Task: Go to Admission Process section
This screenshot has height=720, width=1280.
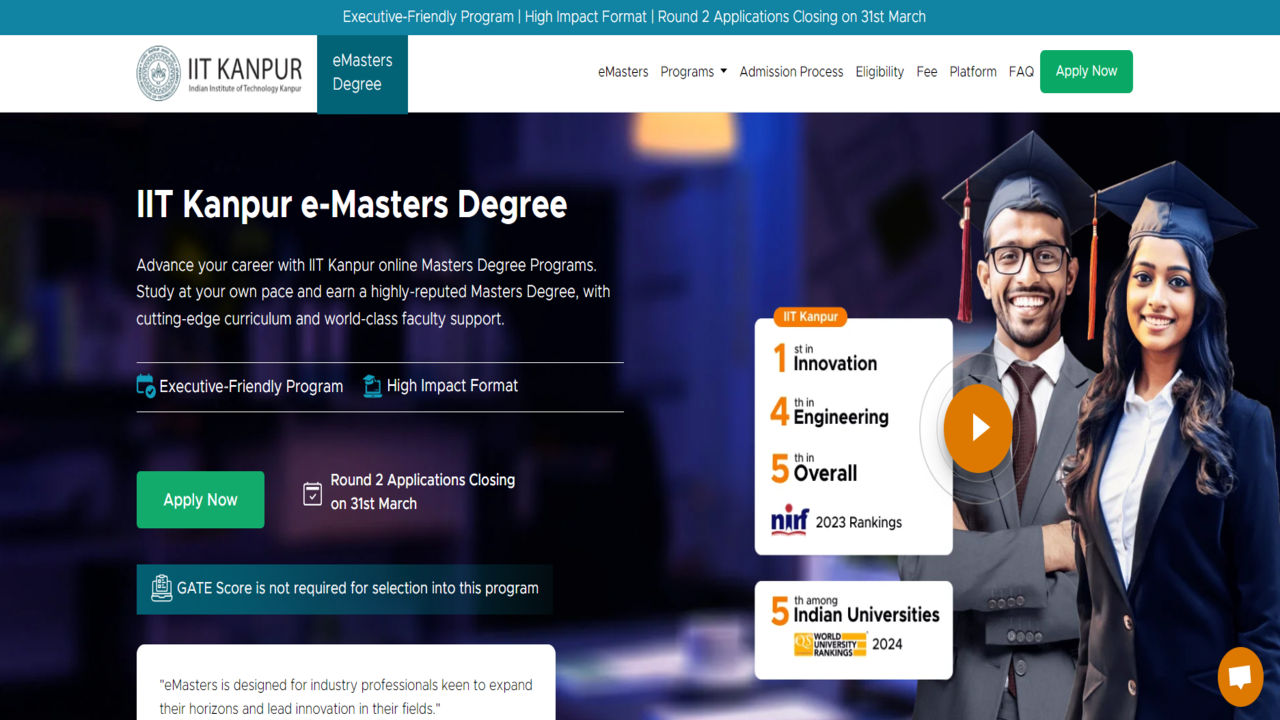Action: pyautogui.click(x=791, y=72)
